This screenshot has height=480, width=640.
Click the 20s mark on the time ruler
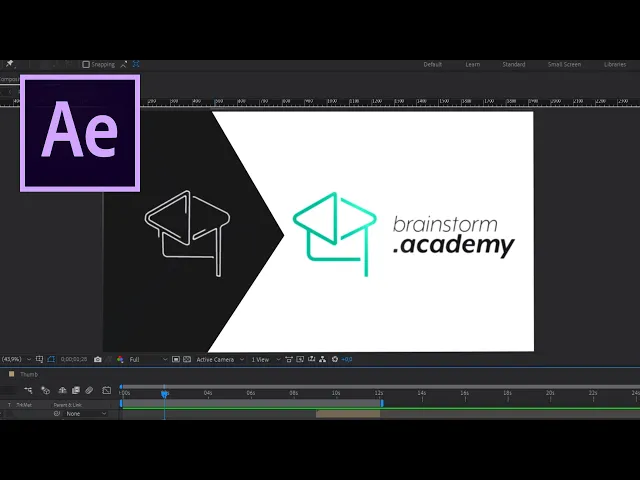coord(550,393)
